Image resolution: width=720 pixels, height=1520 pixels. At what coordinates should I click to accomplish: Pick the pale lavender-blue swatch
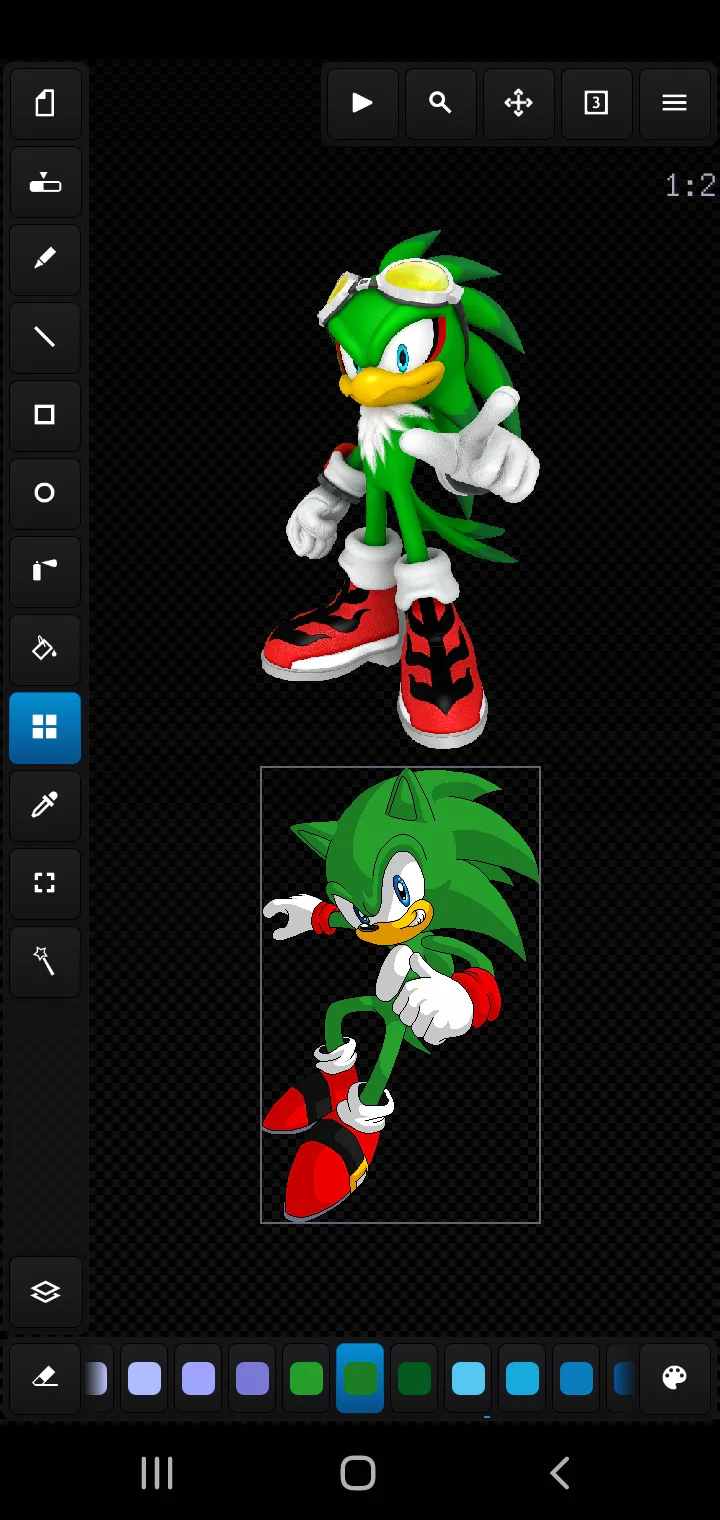click(x=145, y=1379)
